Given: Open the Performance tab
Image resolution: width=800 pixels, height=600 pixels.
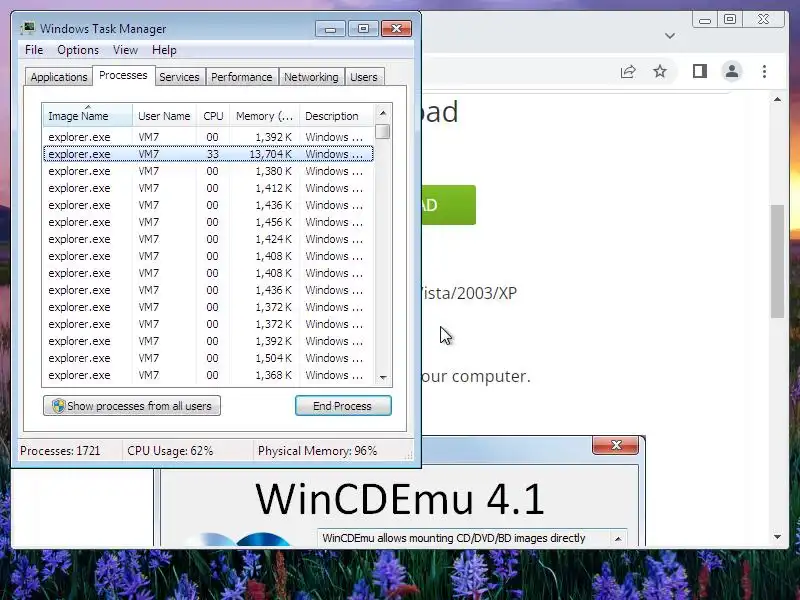Looking at the screenshot, I should pyautogui.click(x=241, y=77).
